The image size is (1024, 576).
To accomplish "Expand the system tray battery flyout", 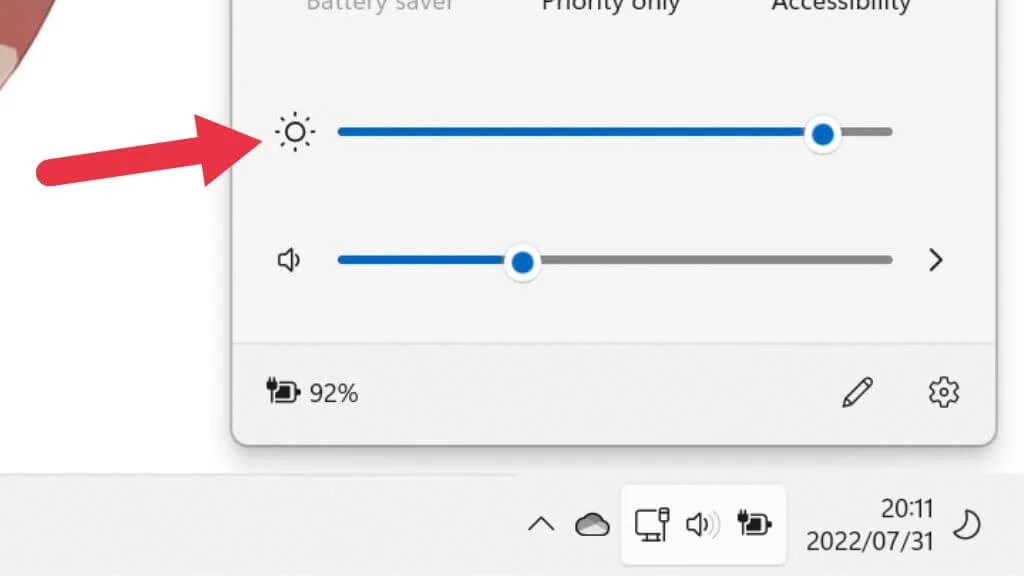I will tap(756, 523).
